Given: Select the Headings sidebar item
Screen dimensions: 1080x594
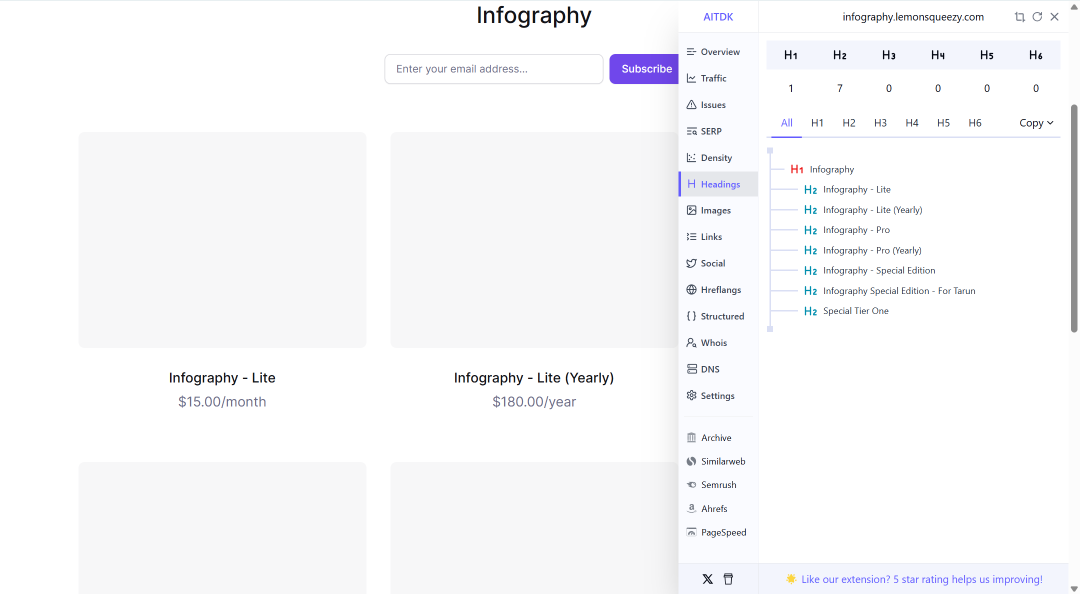Looking at the screenshot, I should click(x=718, y=184).
